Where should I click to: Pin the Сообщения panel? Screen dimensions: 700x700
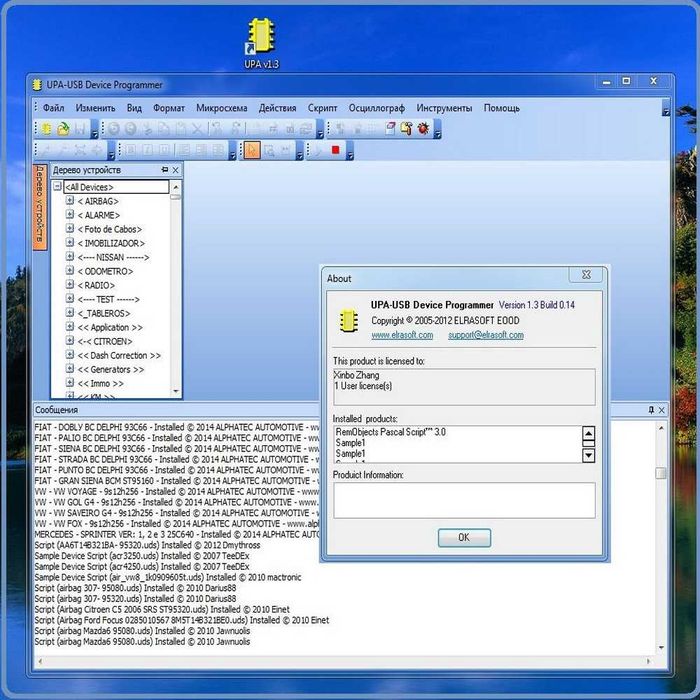(651, 410)
